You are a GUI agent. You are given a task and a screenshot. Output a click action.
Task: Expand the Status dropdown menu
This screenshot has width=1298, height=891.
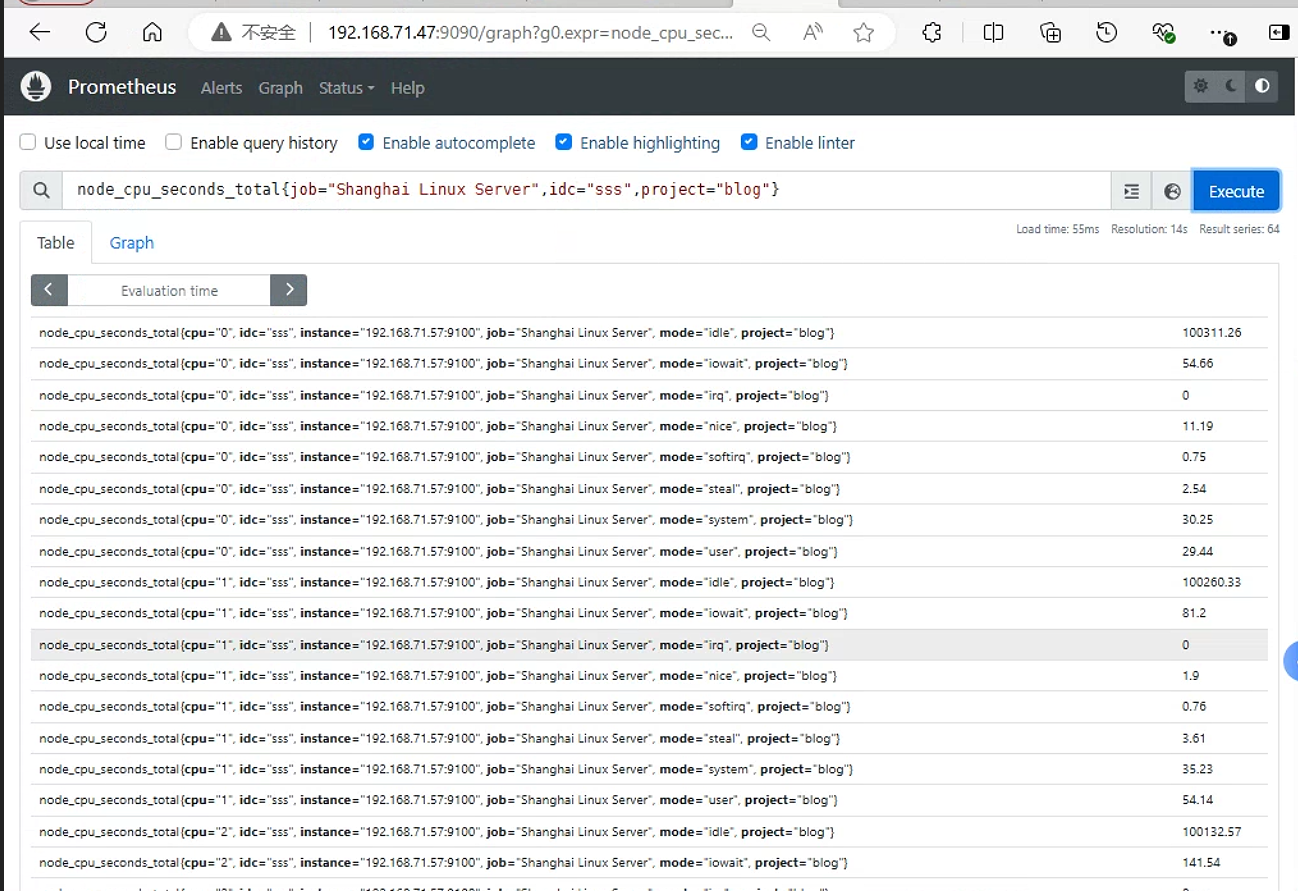346,88
